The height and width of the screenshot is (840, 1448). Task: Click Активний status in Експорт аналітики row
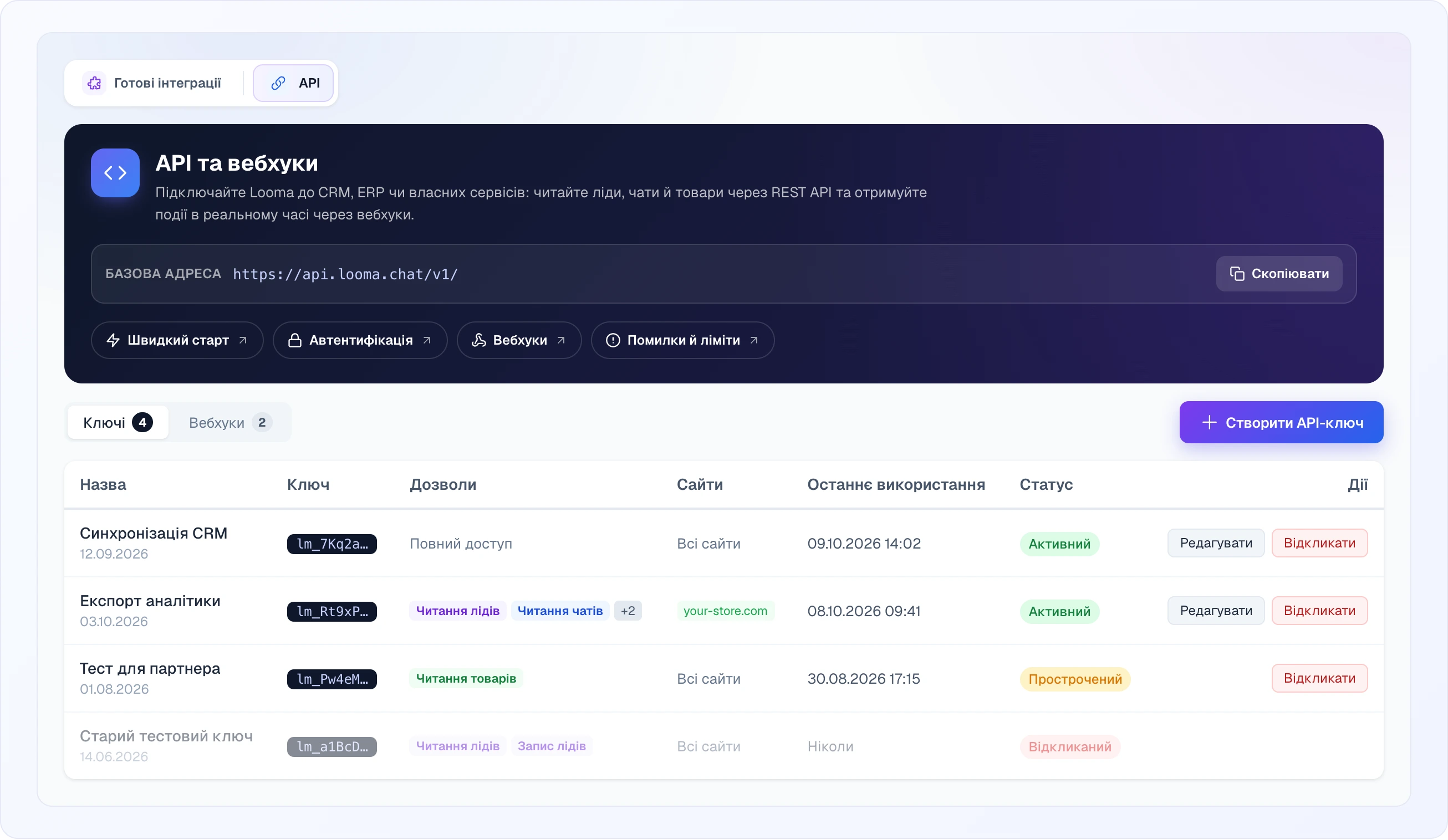coord(1059,612)
